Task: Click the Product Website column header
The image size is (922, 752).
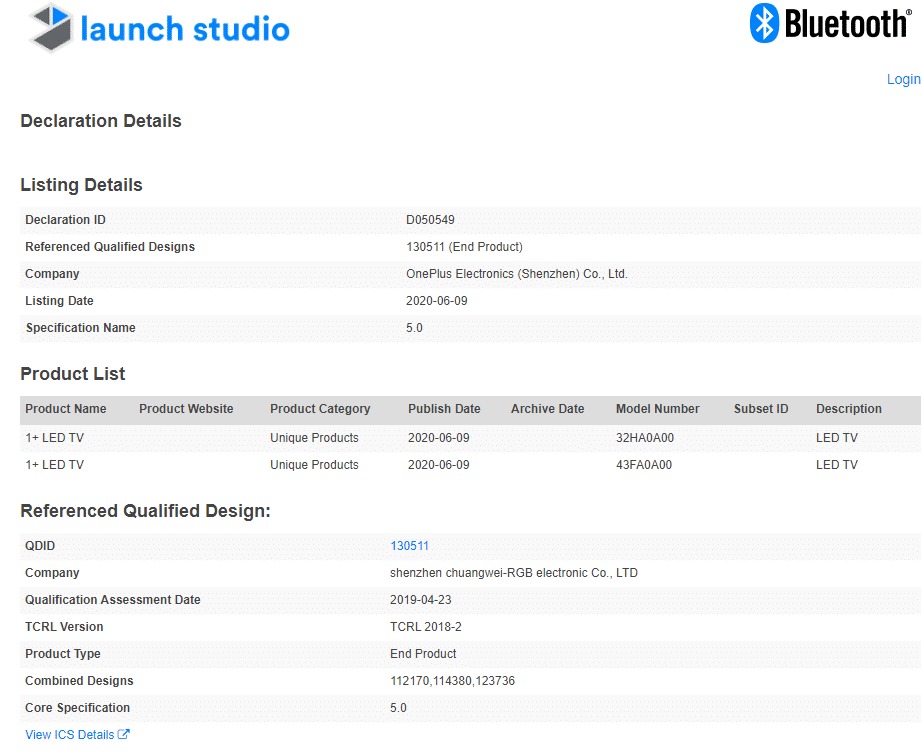Action: coord(186,409)
